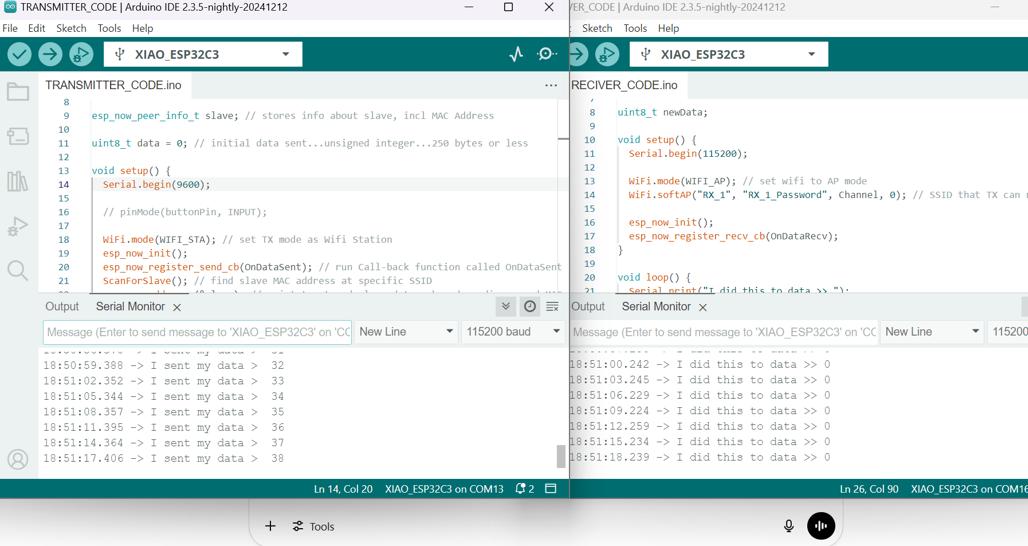Start Debugging in Receiver window toolbar

point(607,54)
